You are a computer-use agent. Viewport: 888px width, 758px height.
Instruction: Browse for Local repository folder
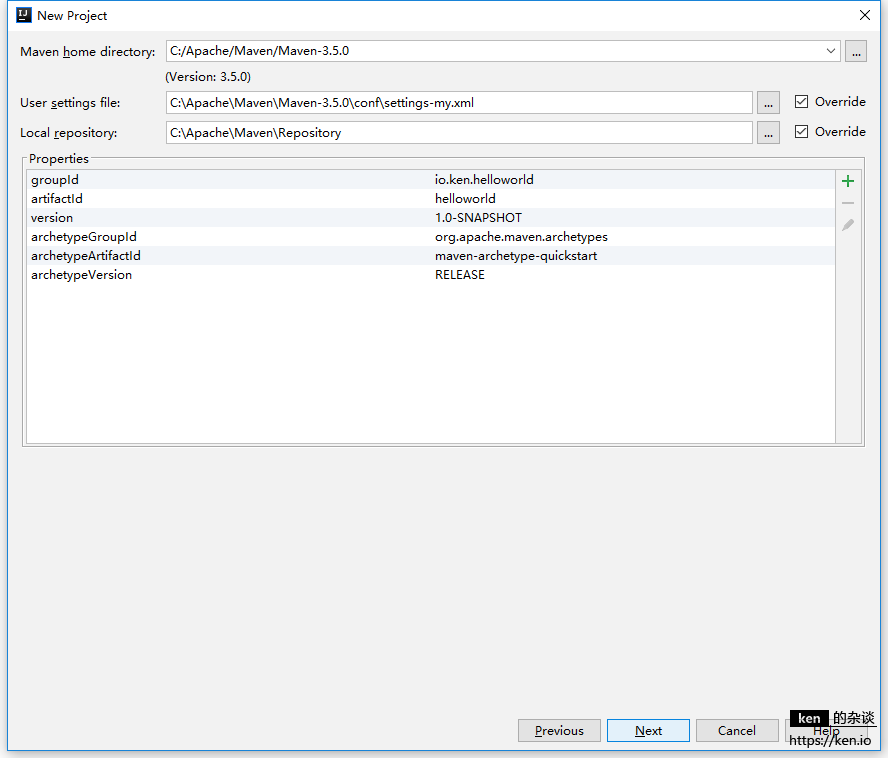coord(768,133)
